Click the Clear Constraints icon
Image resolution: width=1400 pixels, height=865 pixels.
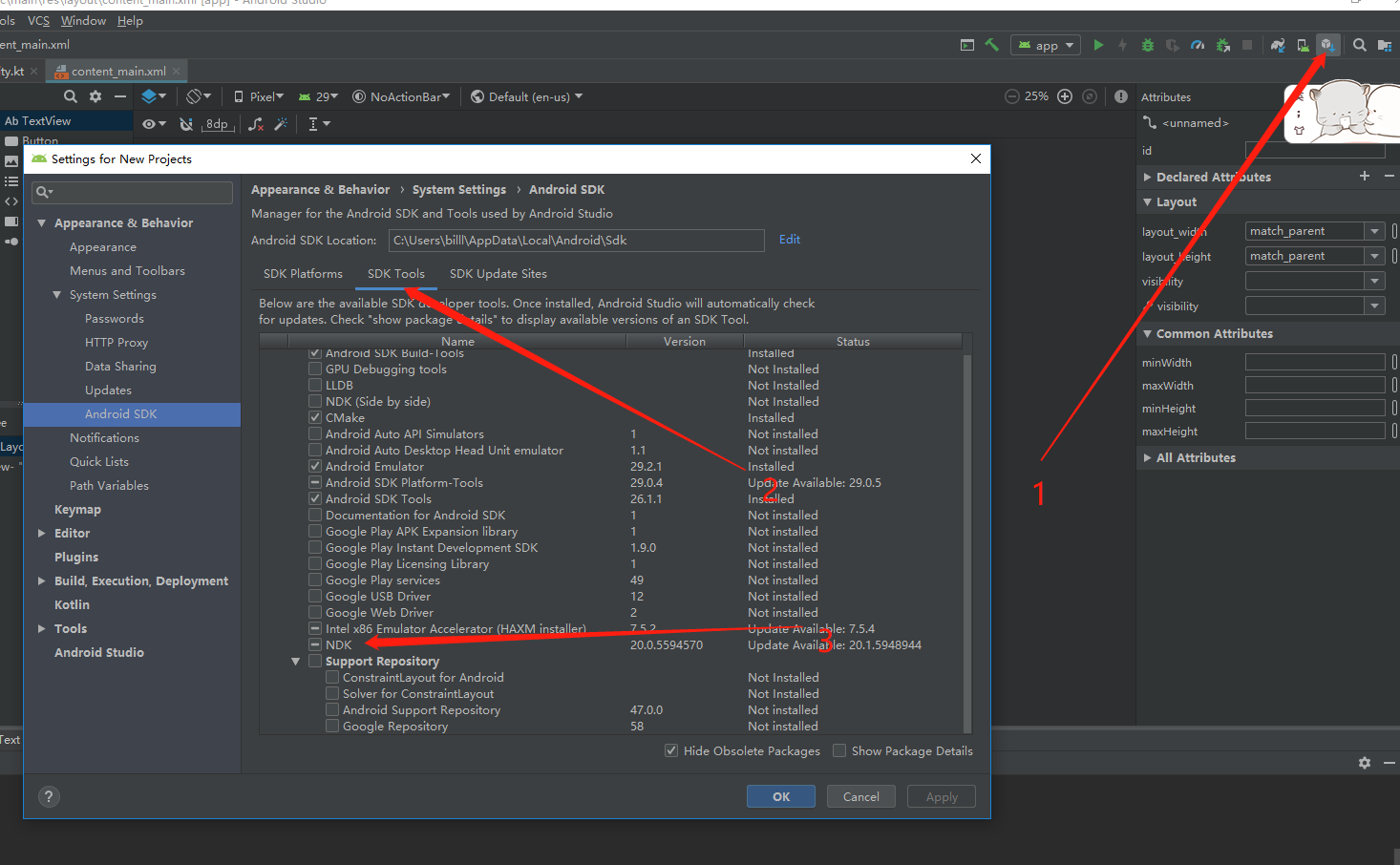256,124
